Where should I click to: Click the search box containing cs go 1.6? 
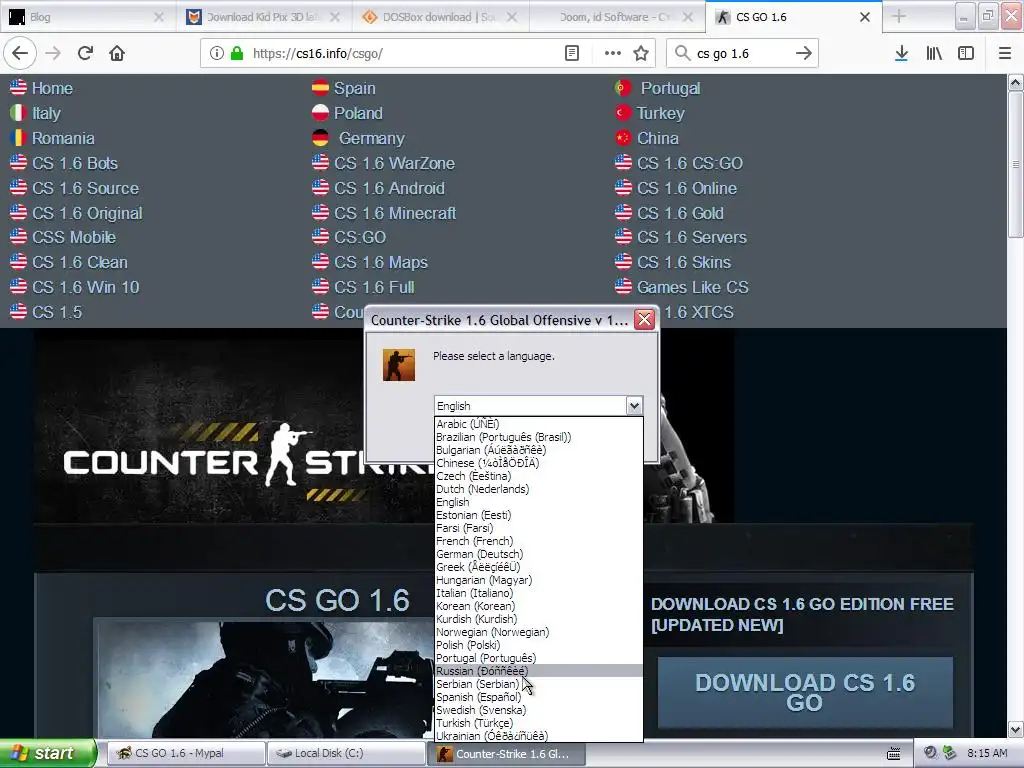741,54
